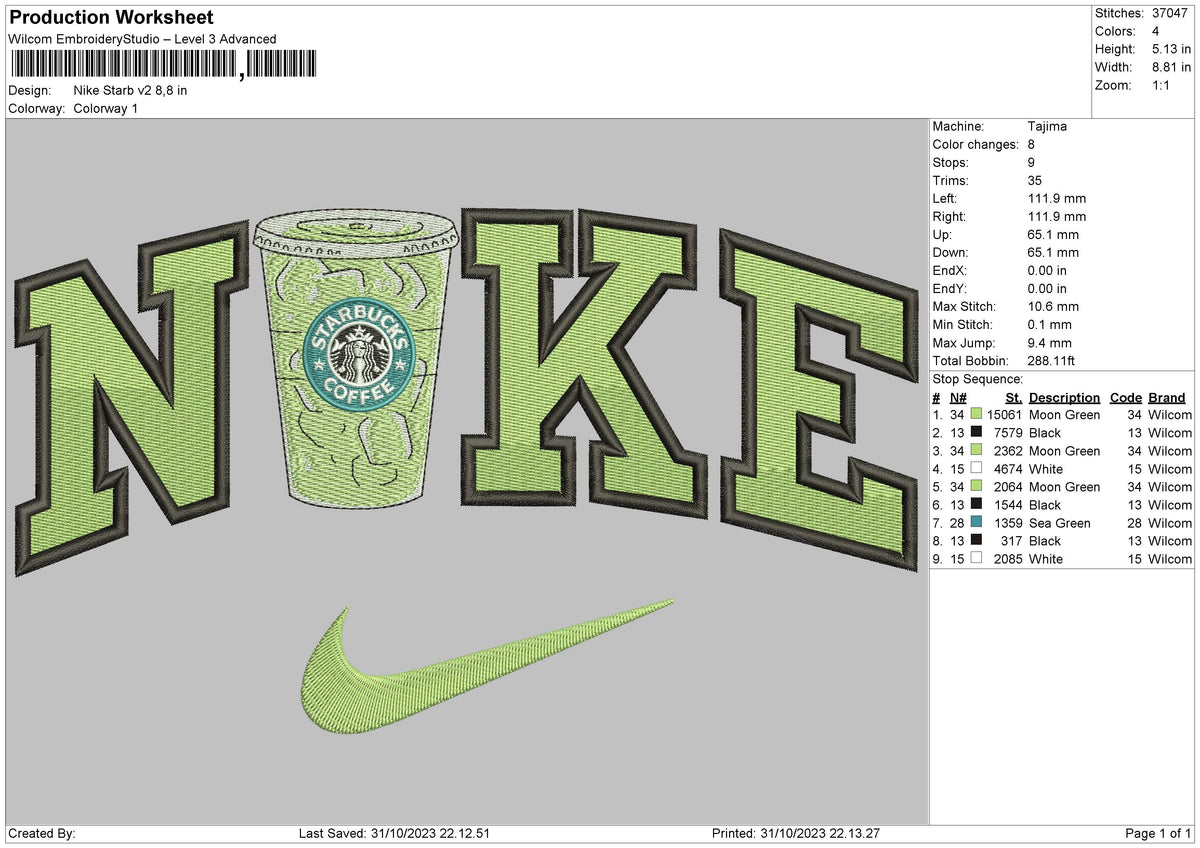
Task: Click the 'EndY:' label
Action: 950,288
